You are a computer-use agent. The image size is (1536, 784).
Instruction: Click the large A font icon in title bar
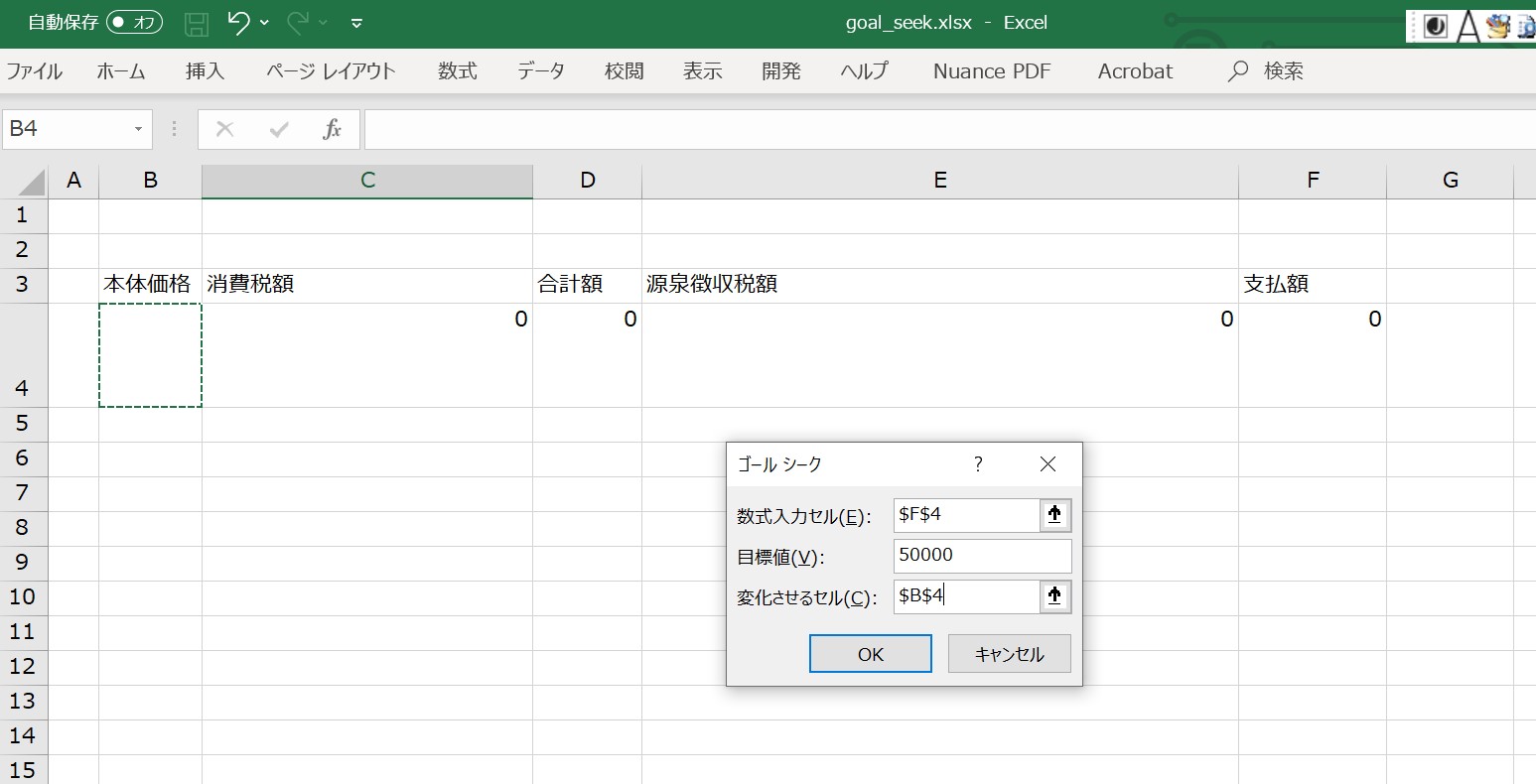(1467, 26)
